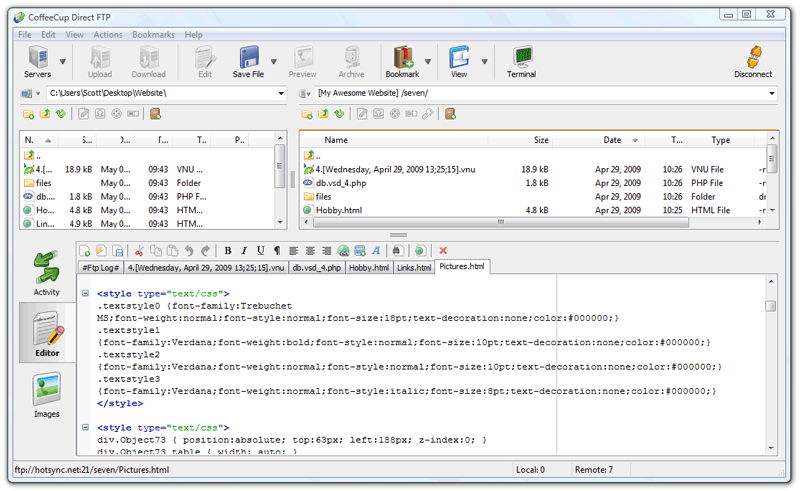
Task: Open the local path dropdown
Action: pos(281,93)
